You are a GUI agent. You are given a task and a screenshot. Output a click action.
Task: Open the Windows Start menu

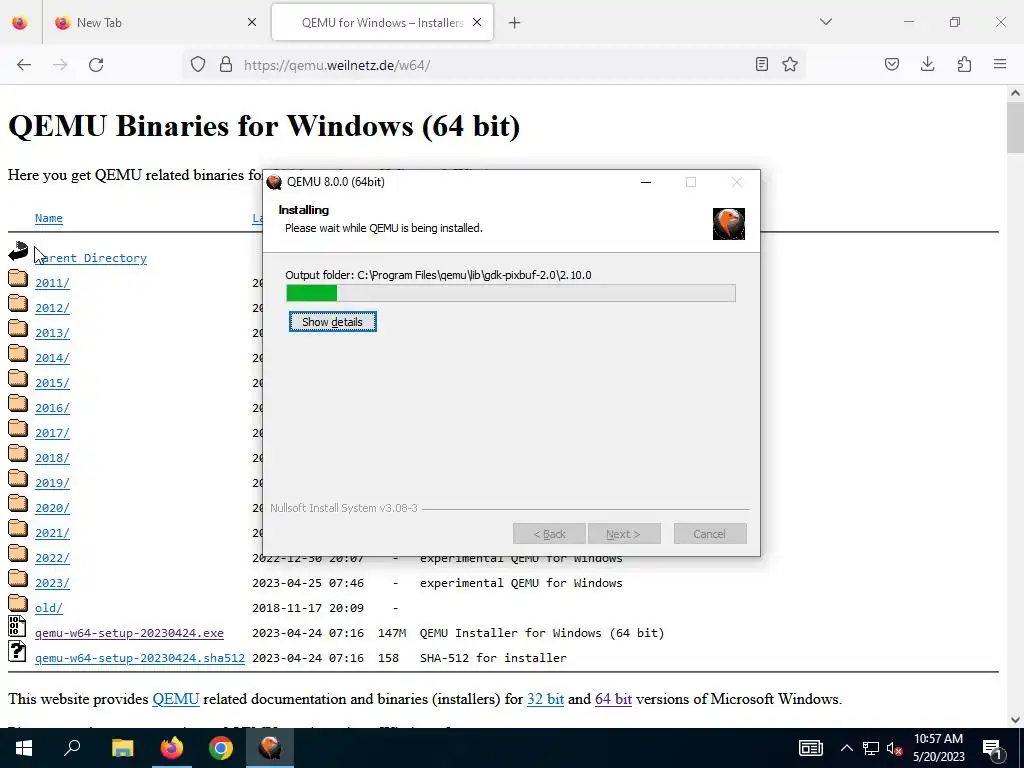pyautogui.click(x=24, y=748)
